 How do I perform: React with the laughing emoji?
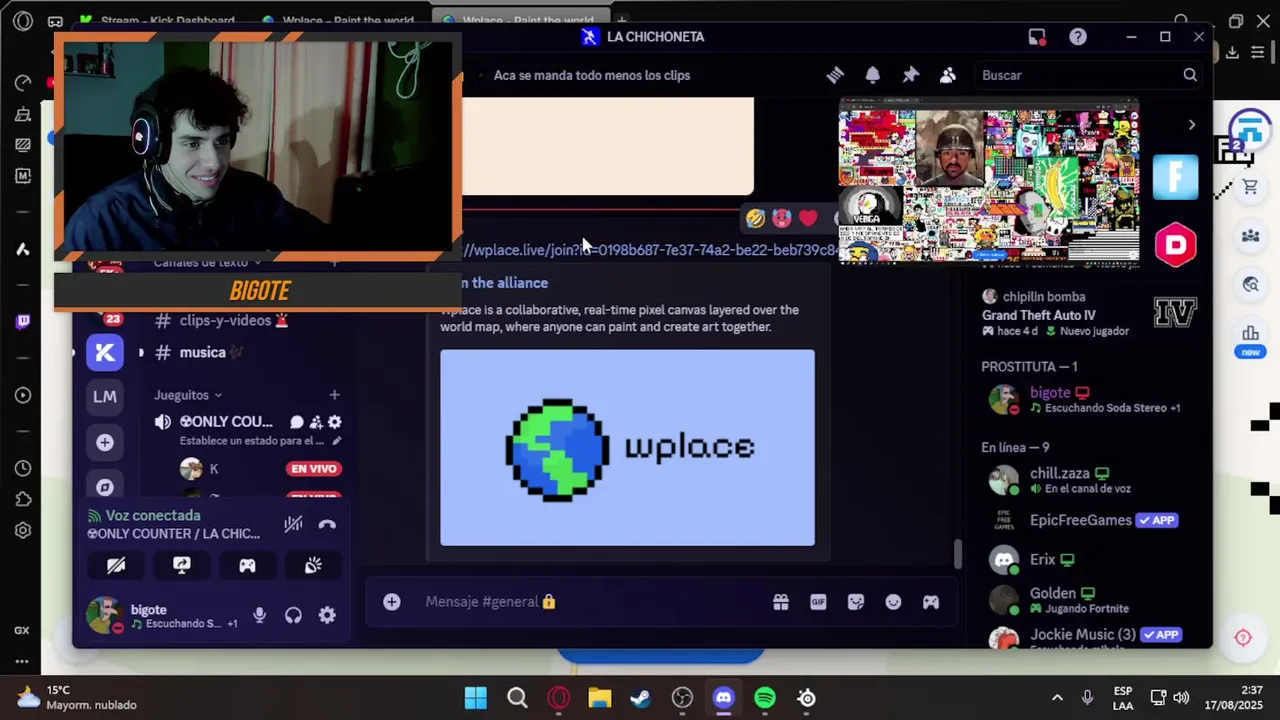(x=755, y=218)
